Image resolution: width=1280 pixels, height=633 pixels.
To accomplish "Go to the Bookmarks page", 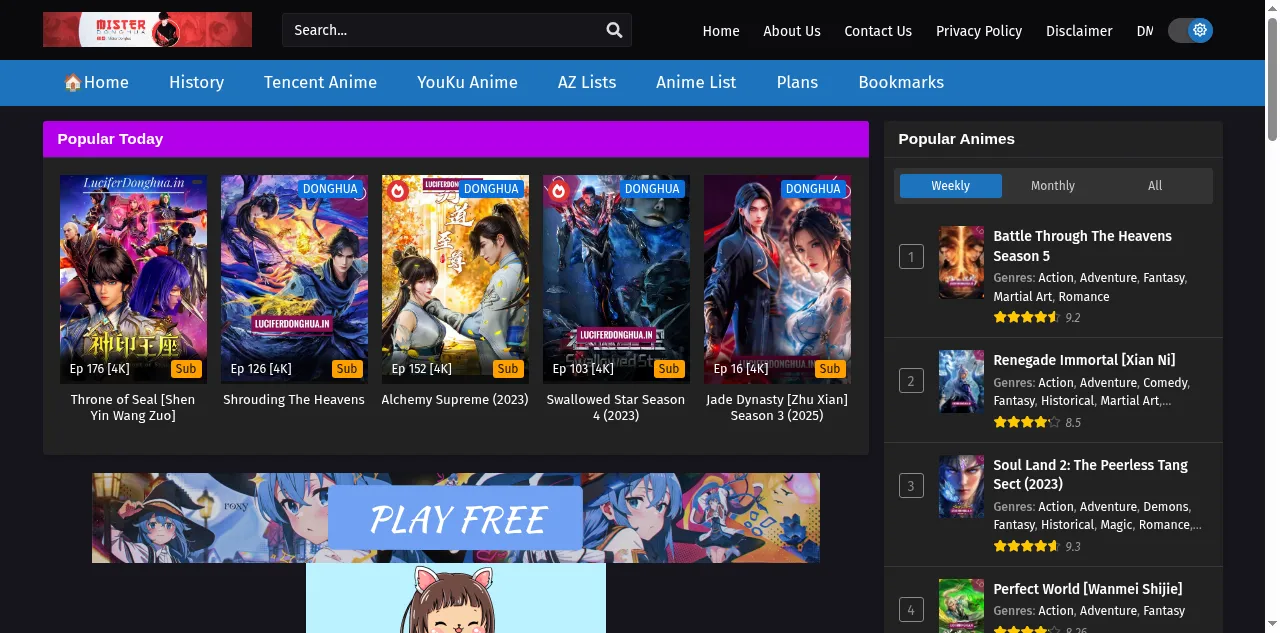I will click(x=901, y=82).
